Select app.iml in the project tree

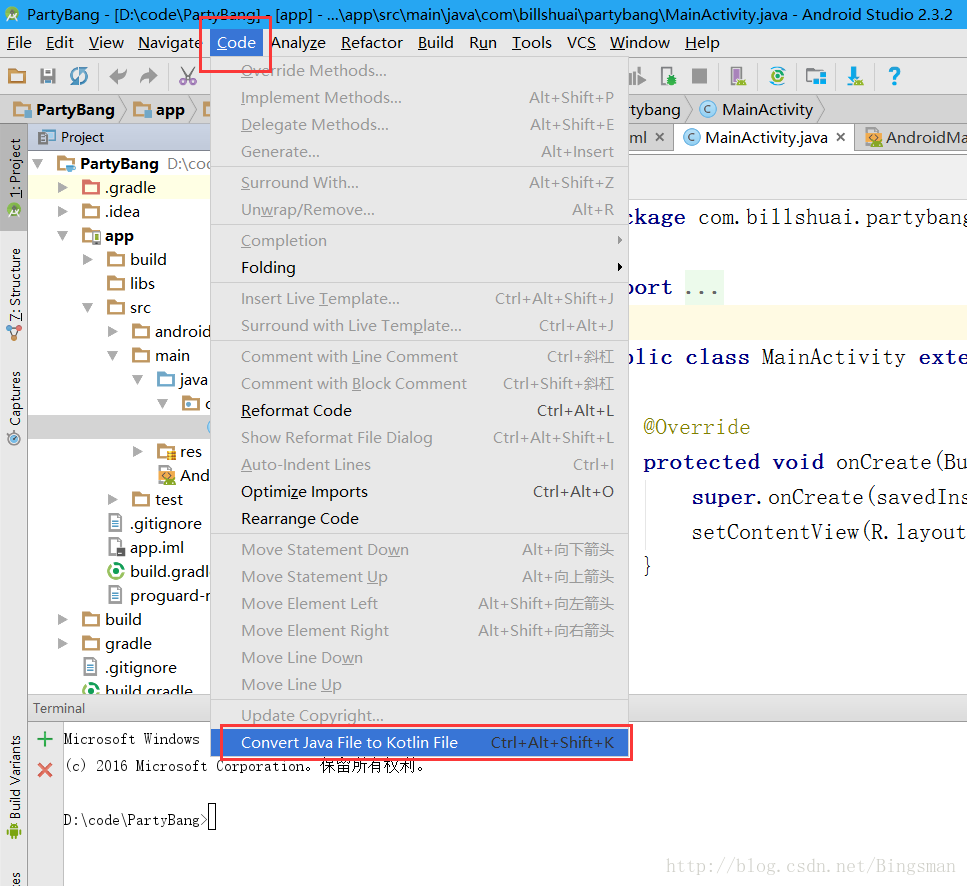[x=146, y=548]
